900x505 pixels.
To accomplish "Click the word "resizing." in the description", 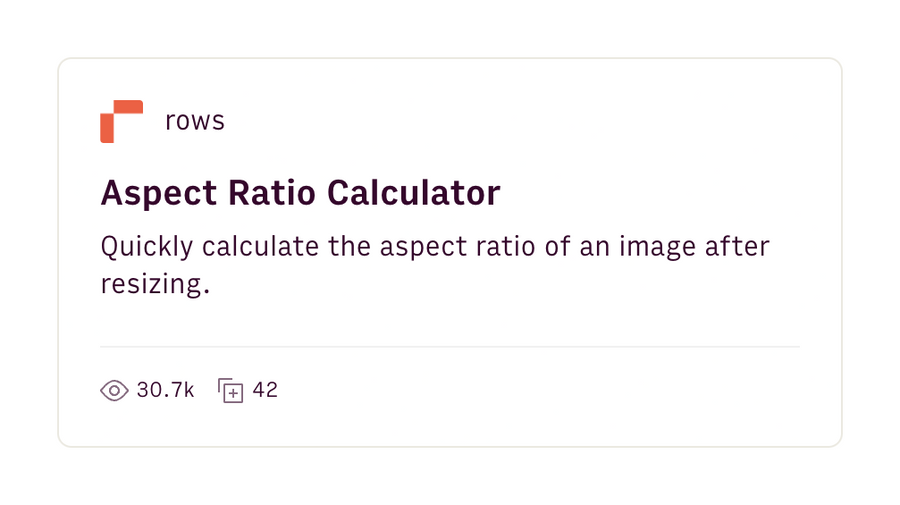I will (156, 284).
